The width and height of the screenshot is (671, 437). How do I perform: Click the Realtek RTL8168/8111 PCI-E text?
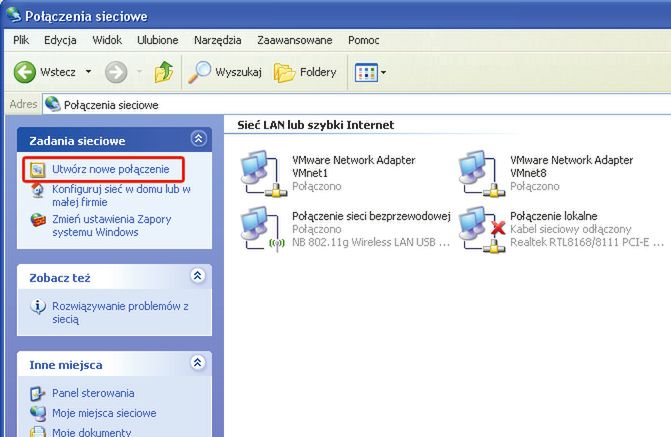[586, 242]
